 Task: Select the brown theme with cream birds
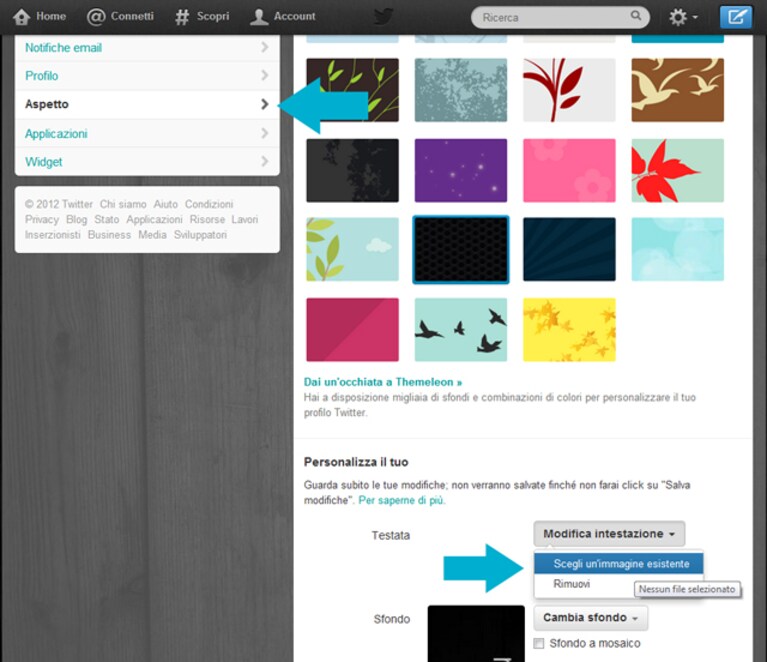[677, 90]
